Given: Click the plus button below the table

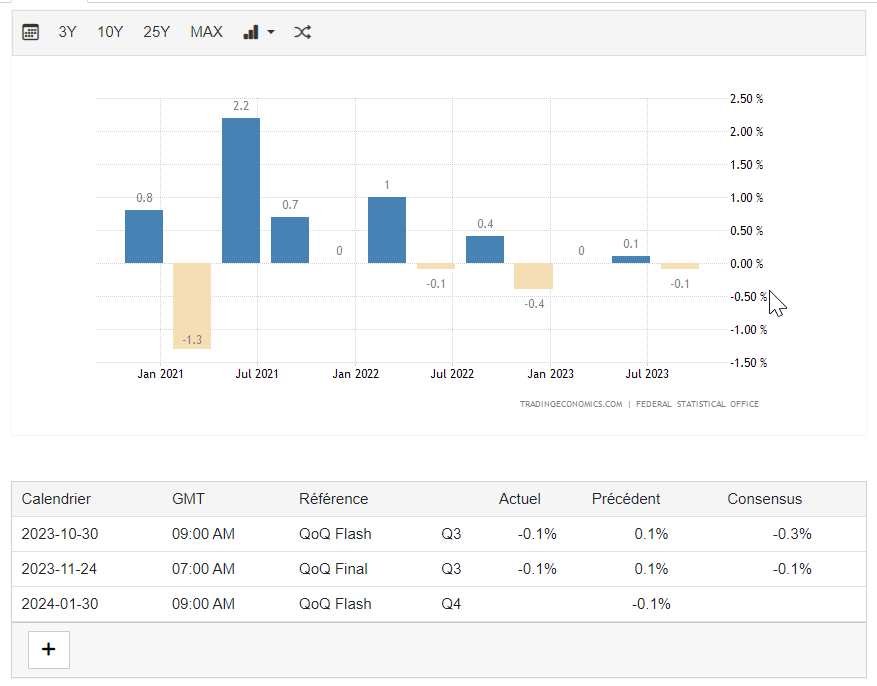Looking at the screenshot, I should [48, 649].
